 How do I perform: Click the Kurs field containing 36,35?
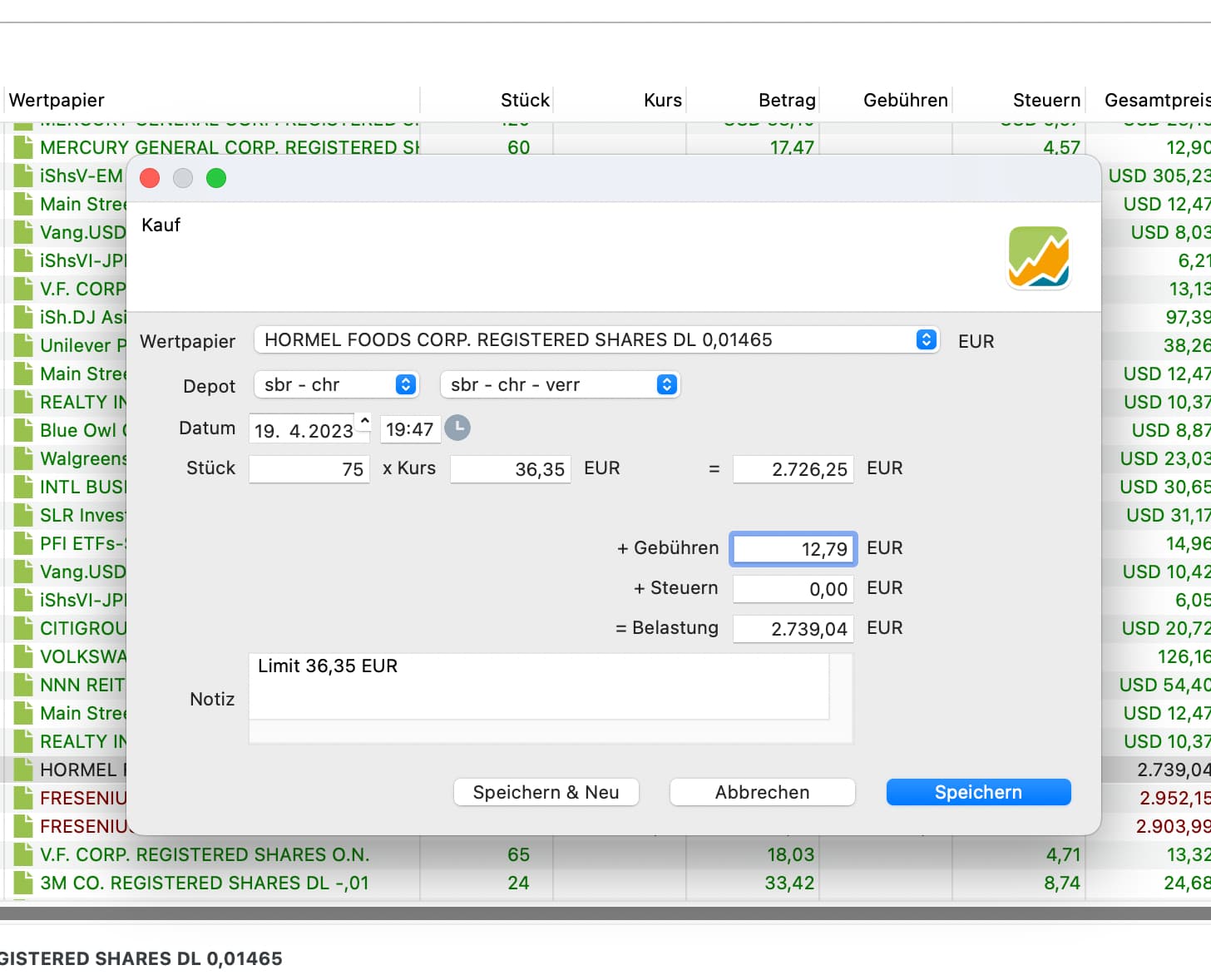pyautogui.click(x=511, y=468)
